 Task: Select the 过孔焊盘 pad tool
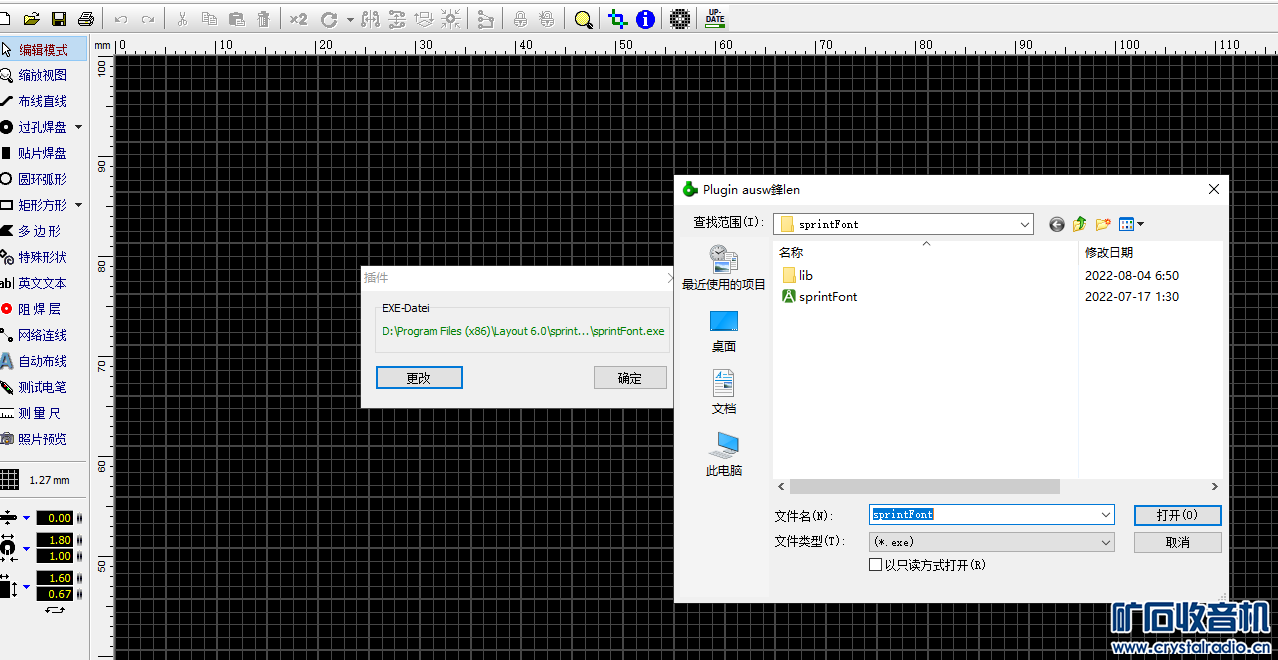tap(42, 127)
